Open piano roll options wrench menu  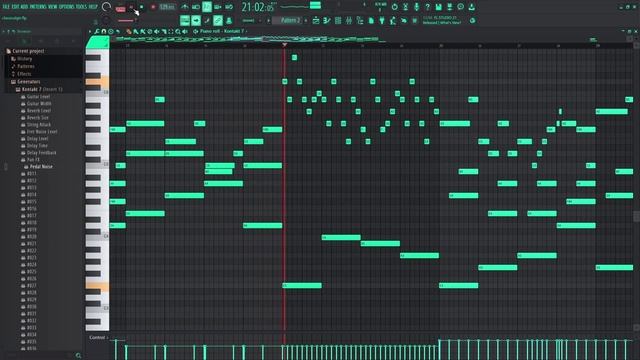(97, 31)
